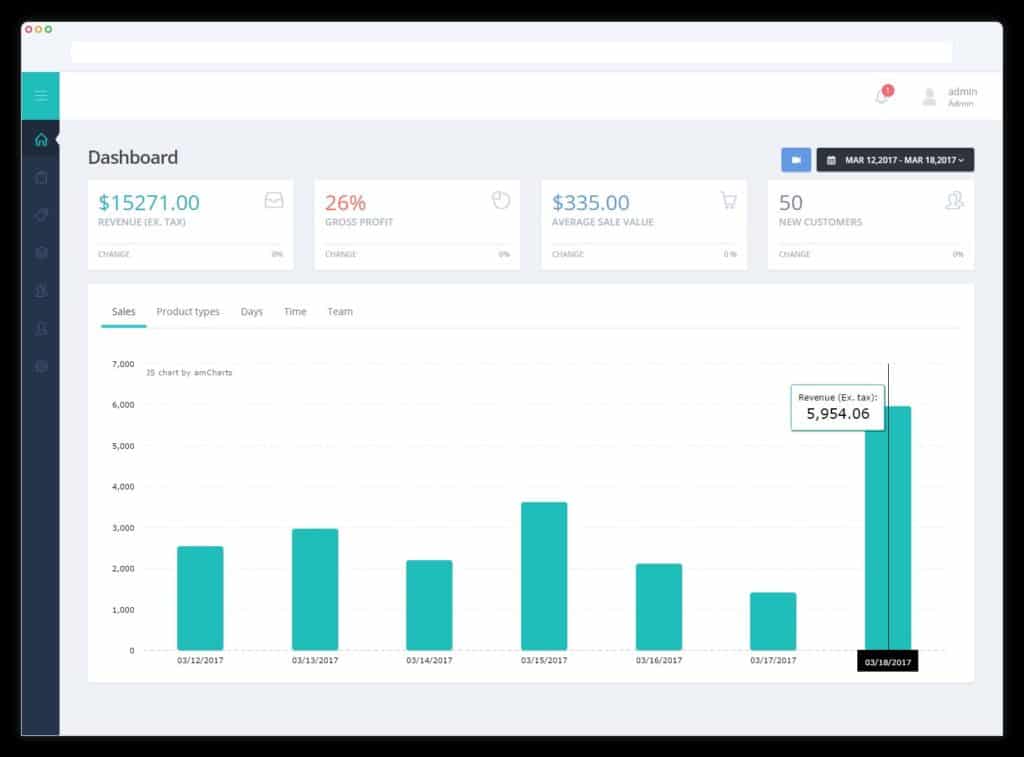Click the 03/15/2017 revenue bar
This screenshot has width=1024, height=757.
pyautogui.click(x=544, y=576)
